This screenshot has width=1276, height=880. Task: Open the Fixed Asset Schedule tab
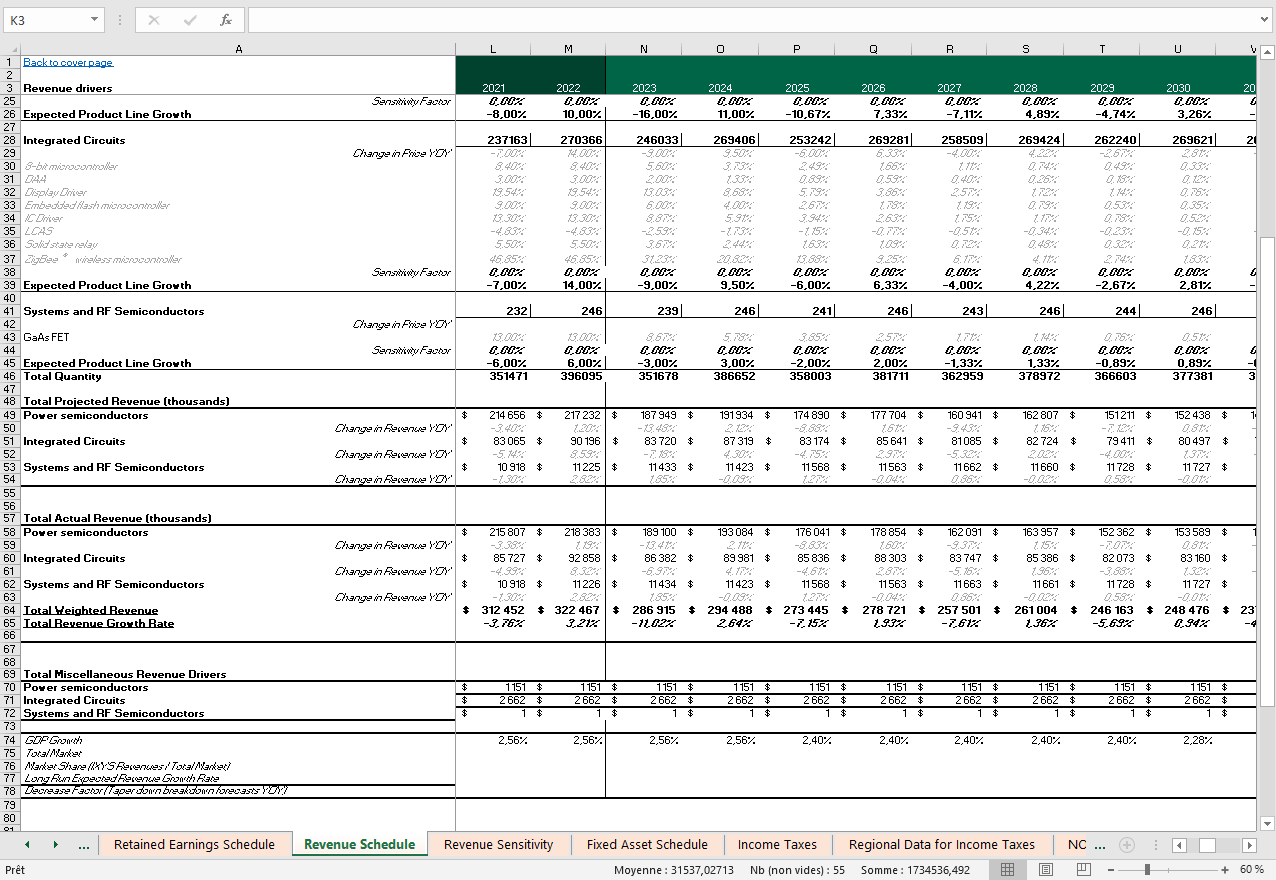(x=647, y=845)
